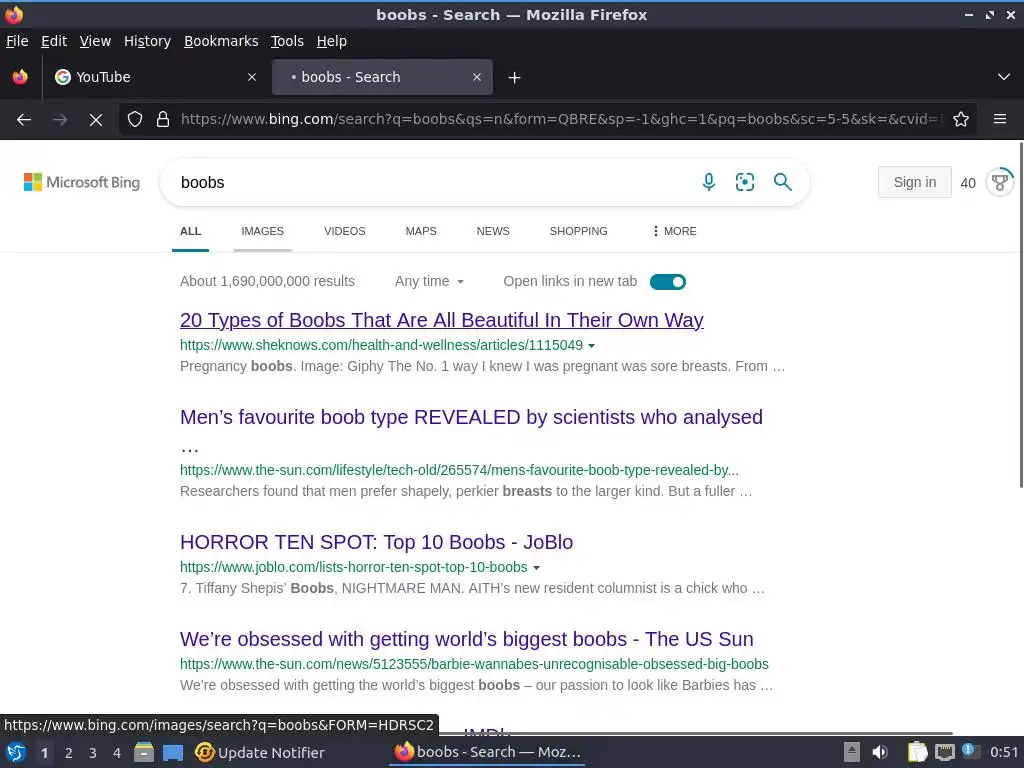Switch to workspace 2 in taskbar
Image resolution: width=1024 pixels, height=768 pixels.
[69, 753]
